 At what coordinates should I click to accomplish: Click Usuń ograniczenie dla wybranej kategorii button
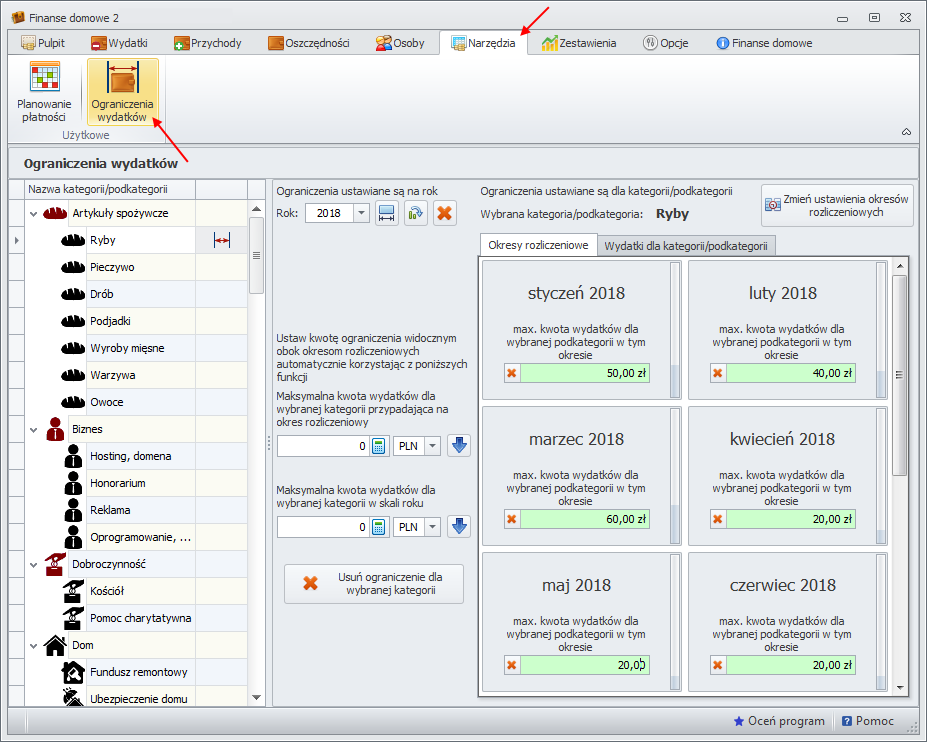point(374,584)
